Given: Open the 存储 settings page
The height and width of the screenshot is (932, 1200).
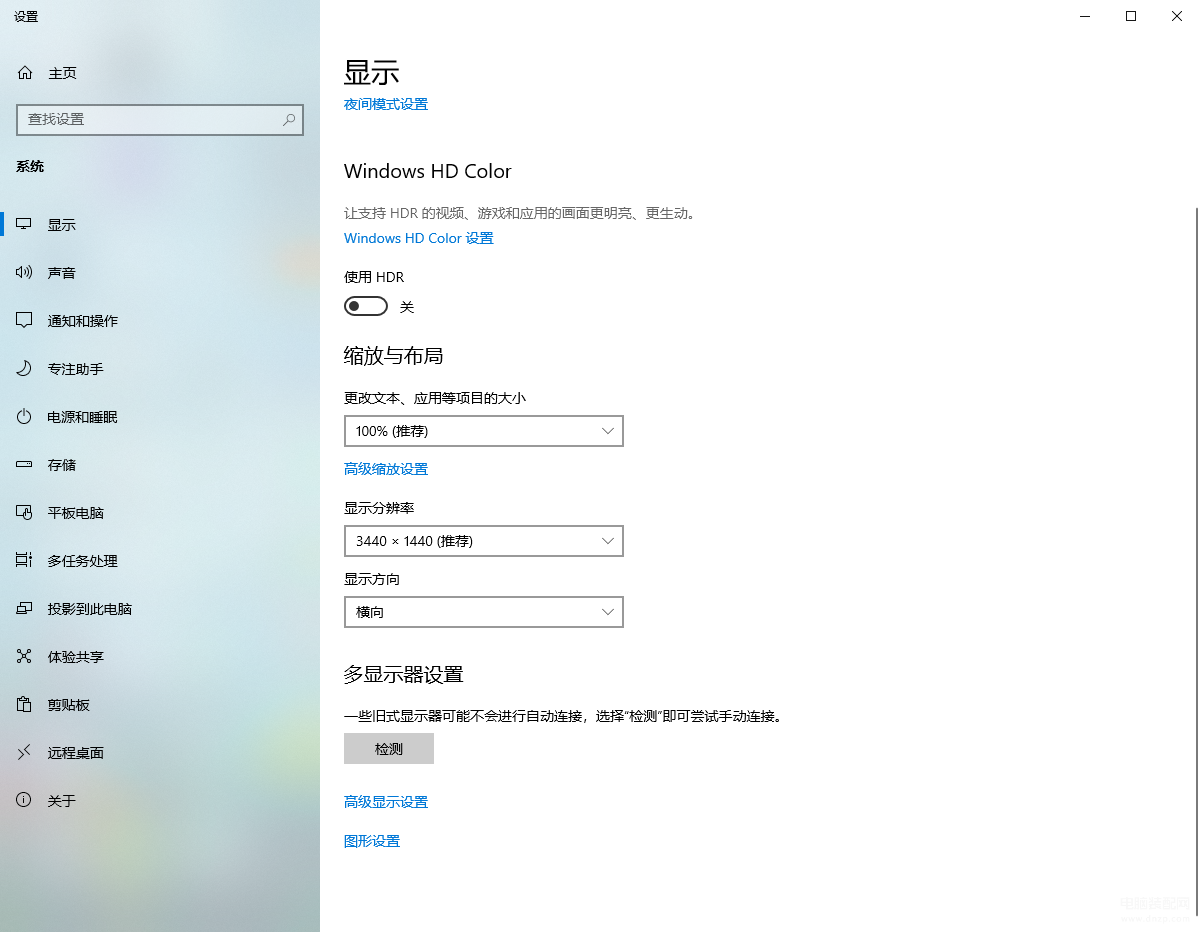Looking at the screenshot, I should pos(160,465).
